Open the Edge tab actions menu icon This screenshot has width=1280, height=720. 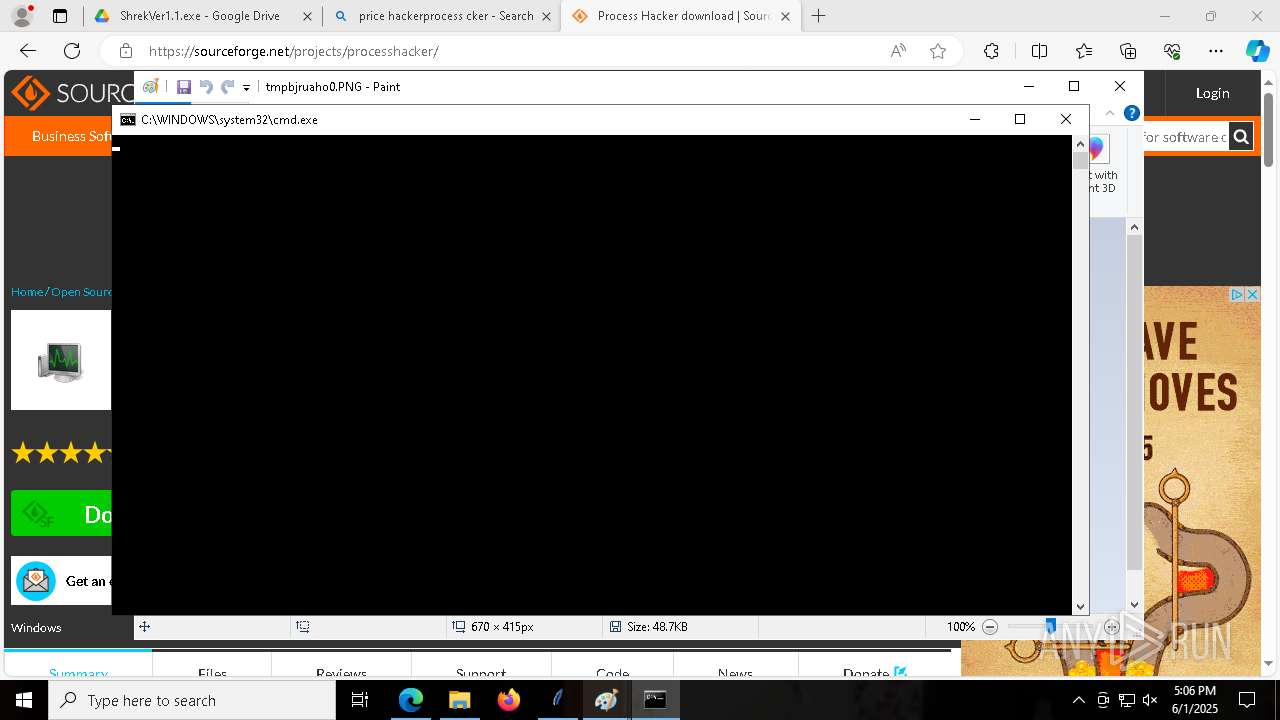[x=60, y=16]
